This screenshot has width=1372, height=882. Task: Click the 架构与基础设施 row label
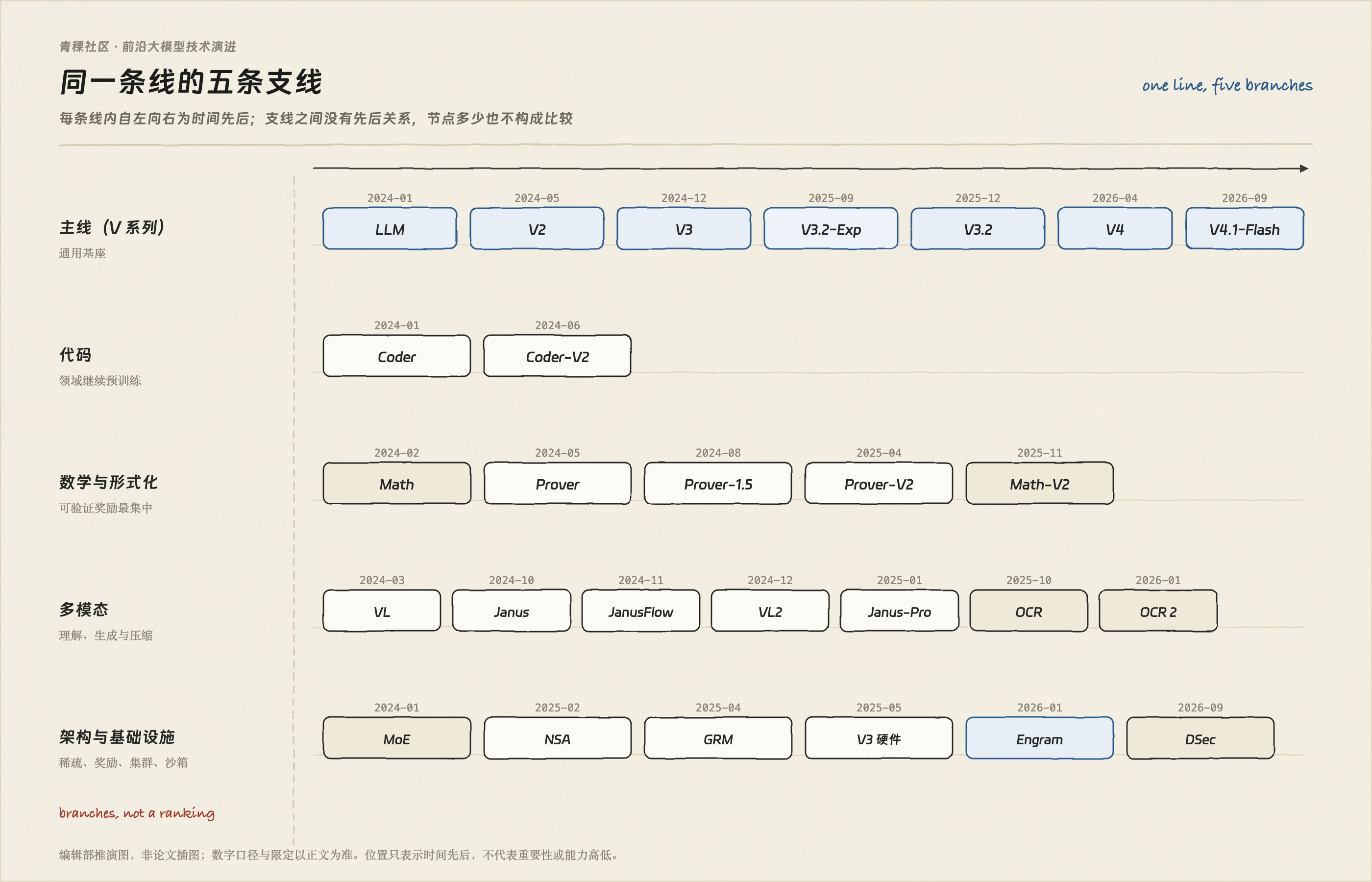[117, 737]
